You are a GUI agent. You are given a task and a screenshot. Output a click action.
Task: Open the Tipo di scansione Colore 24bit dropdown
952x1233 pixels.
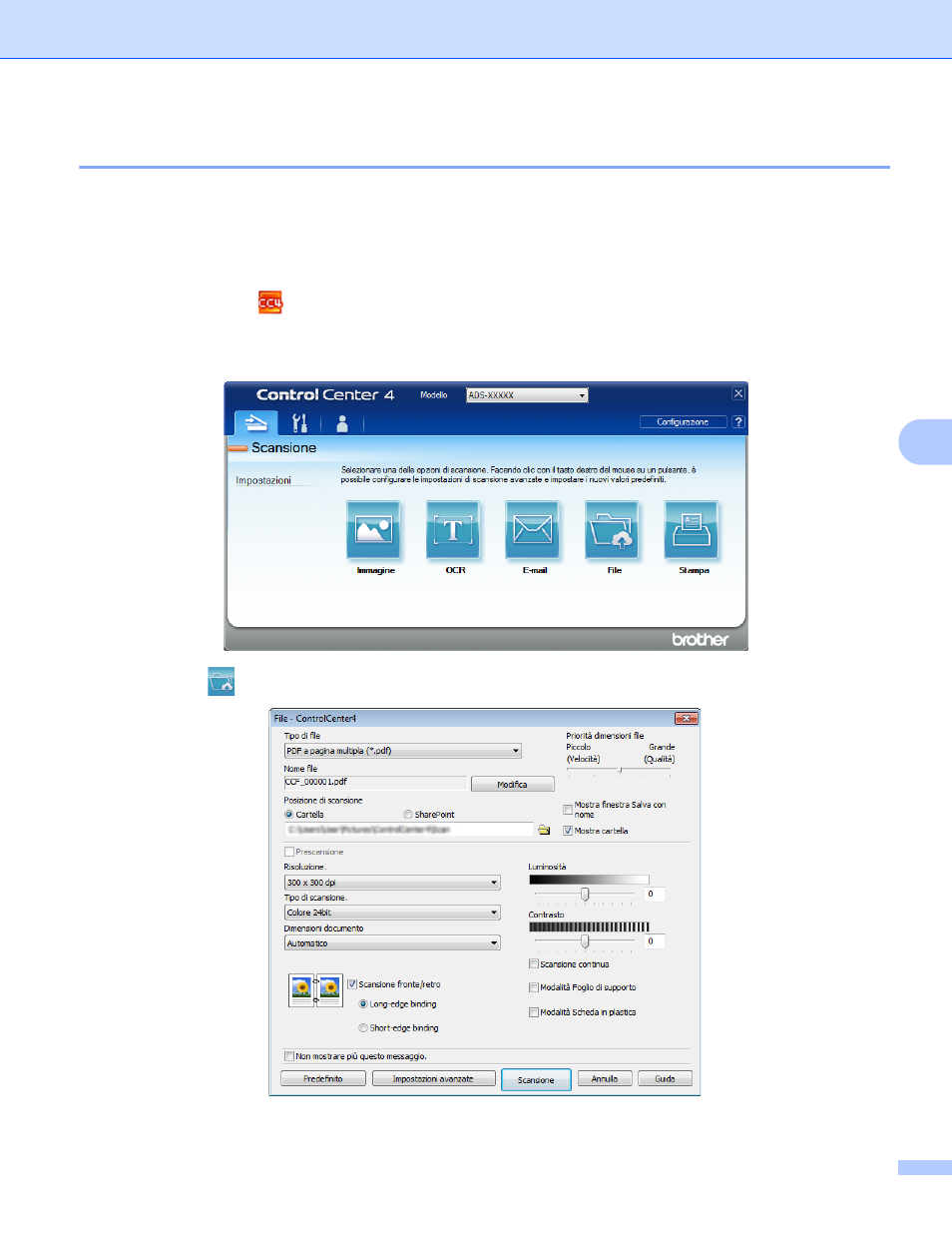pyautogui.click(x=392, y=913)
